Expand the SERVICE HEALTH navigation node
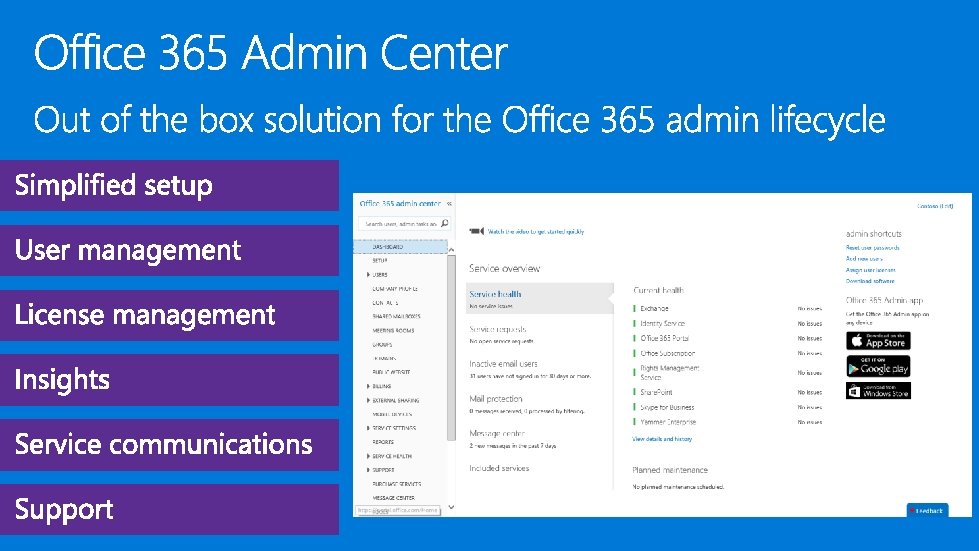The width and height of the screenshot is (979, 551). coord(368,456)
